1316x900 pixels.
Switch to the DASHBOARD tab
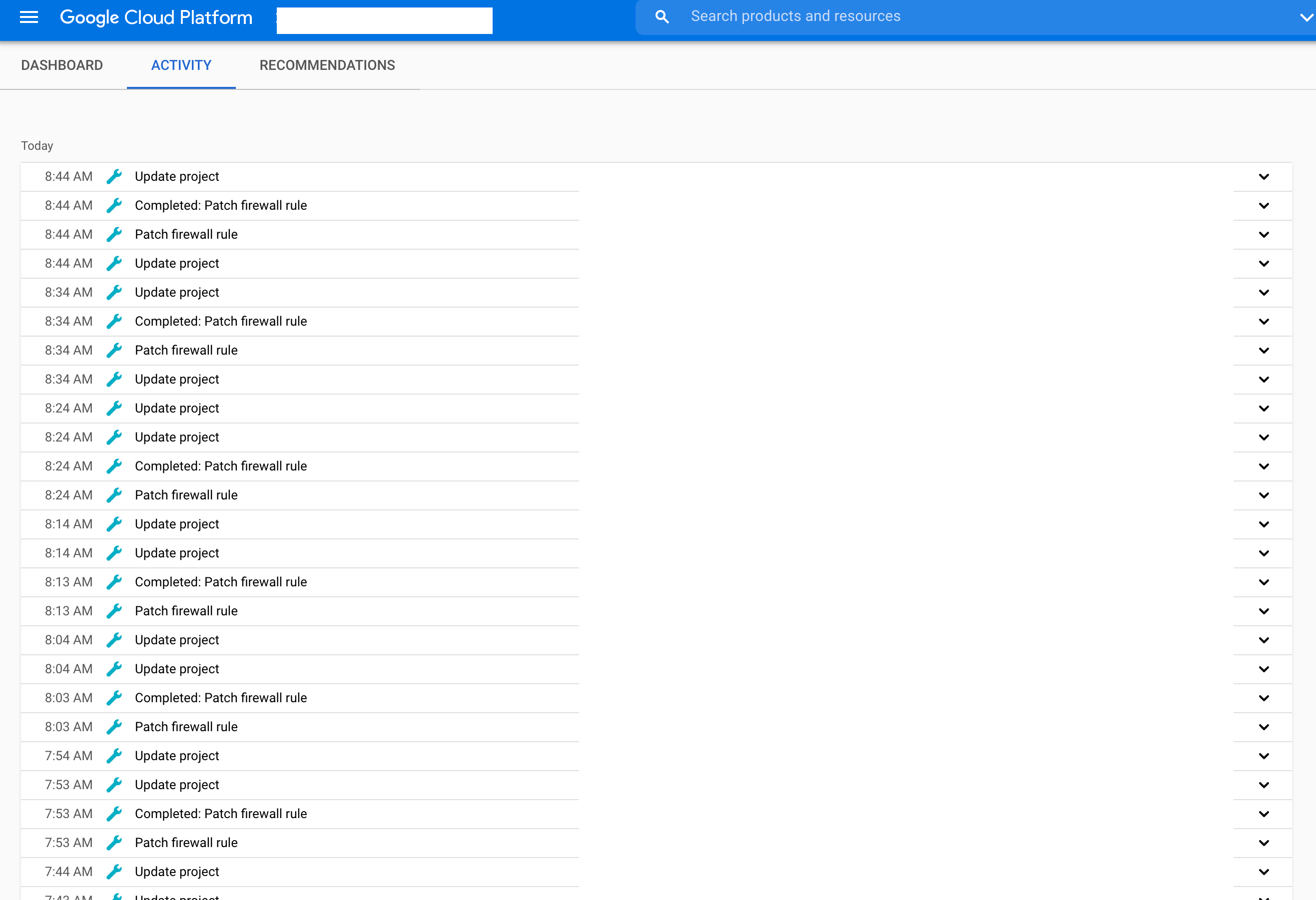point(62,65)
